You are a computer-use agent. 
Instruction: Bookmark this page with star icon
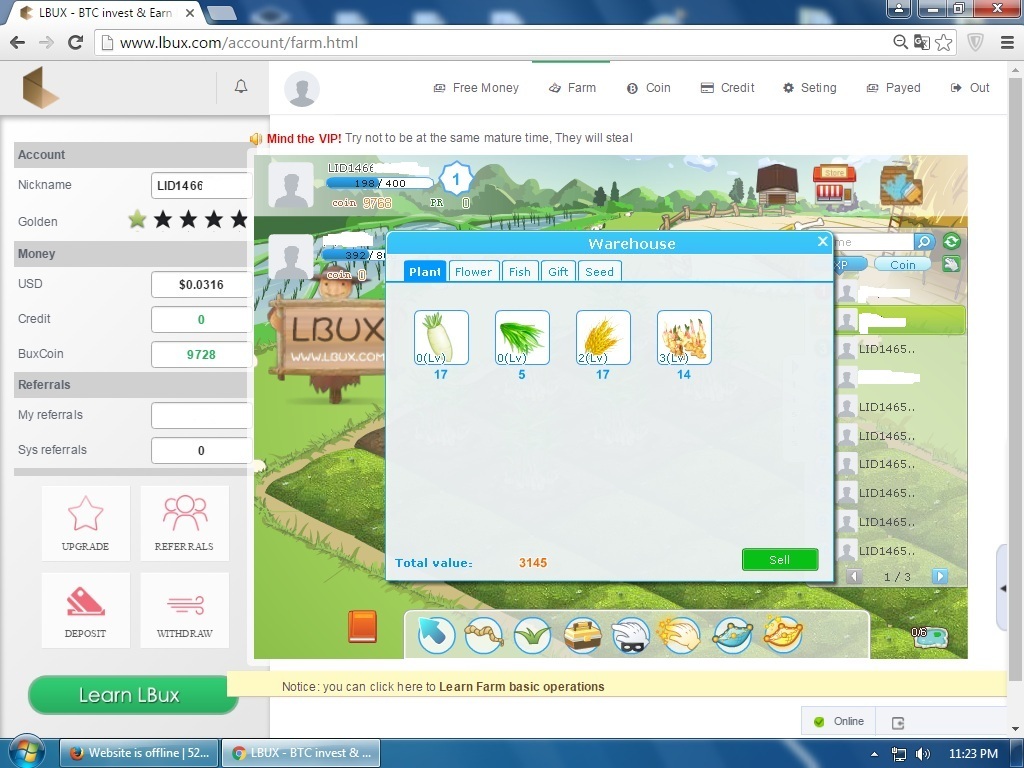point(944,42)
